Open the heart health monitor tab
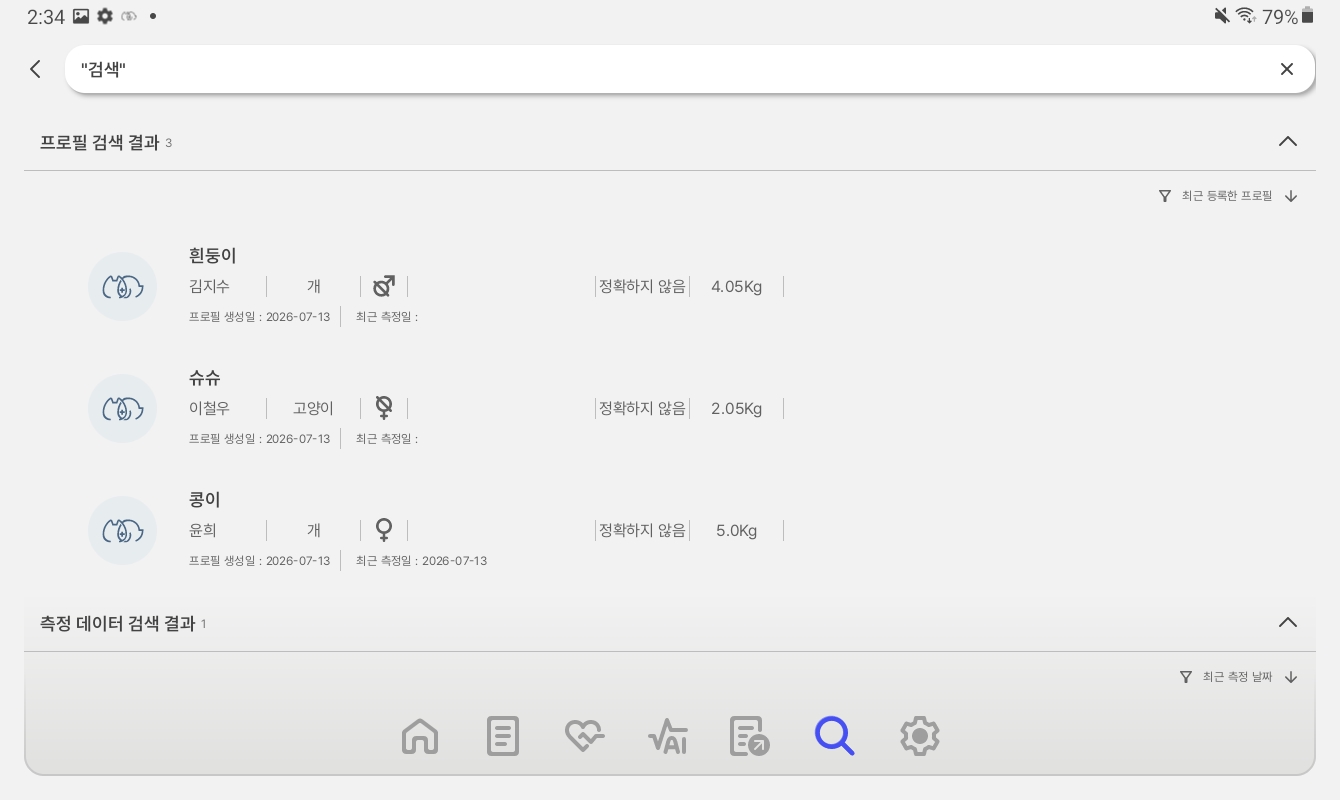Image resolution: width=1340 pixels, height=800 pixels. (x=585, y=737)
